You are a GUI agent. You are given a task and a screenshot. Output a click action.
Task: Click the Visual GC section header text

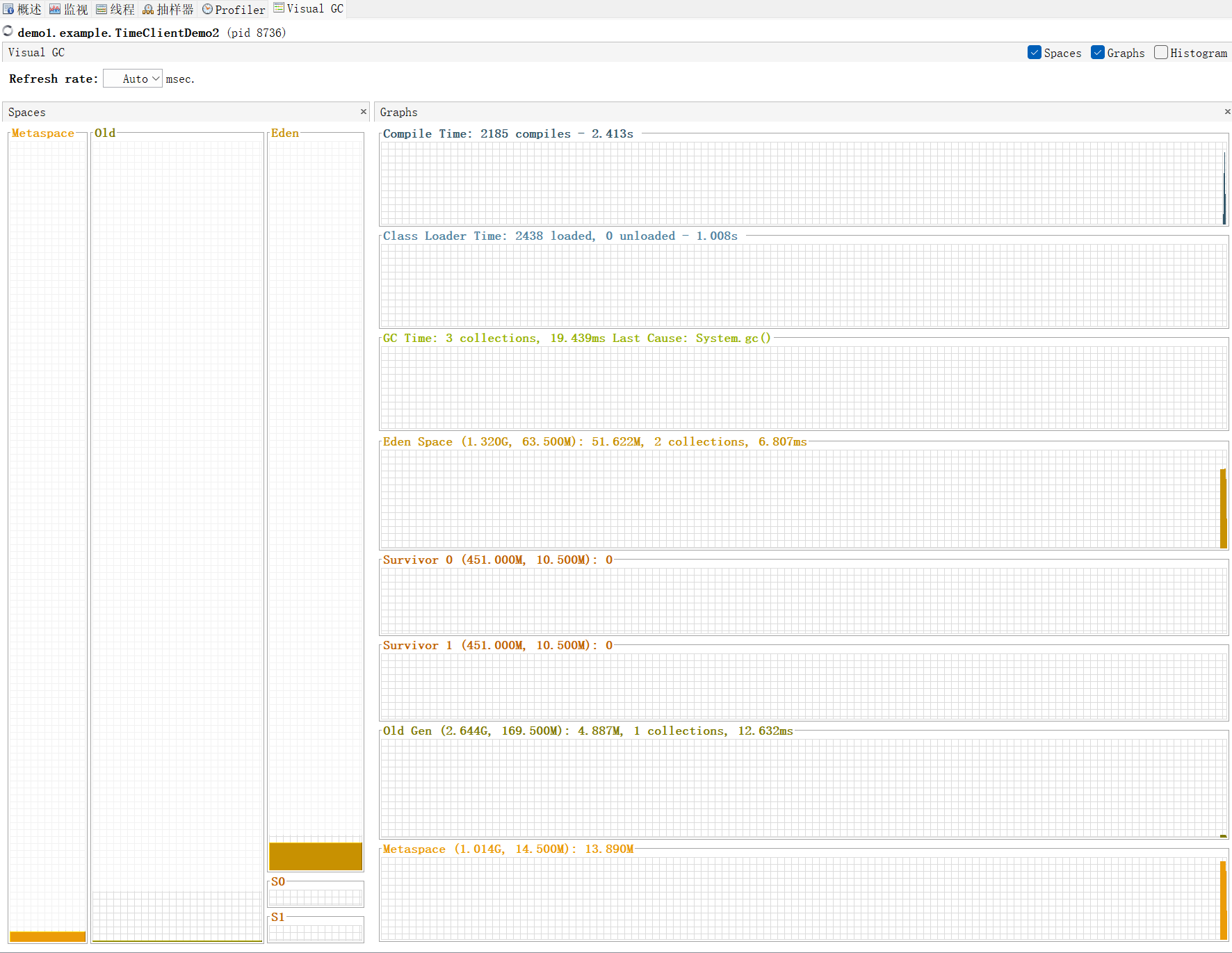pos(36,52)
